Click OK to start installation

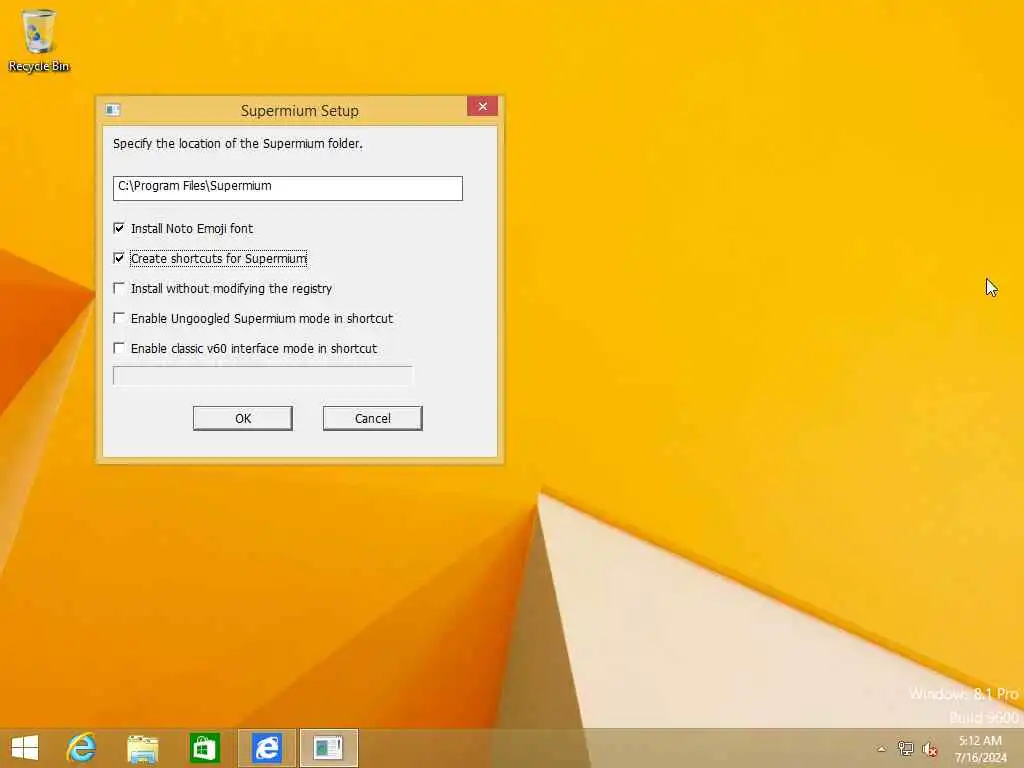point(243,419)
